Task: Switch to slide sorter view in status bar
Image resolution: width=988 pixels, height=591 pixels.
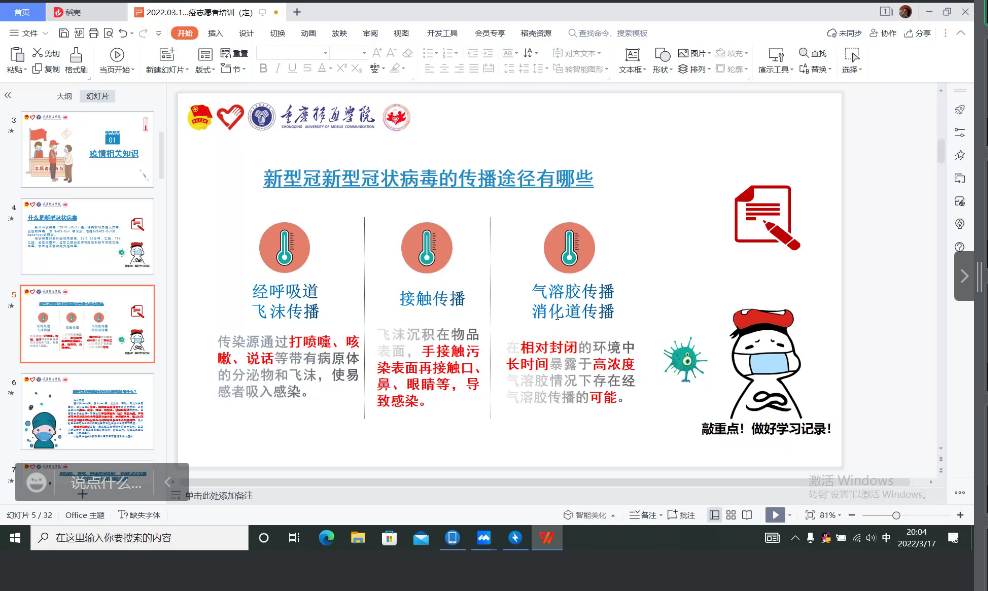Action: [x=733, y=515]
